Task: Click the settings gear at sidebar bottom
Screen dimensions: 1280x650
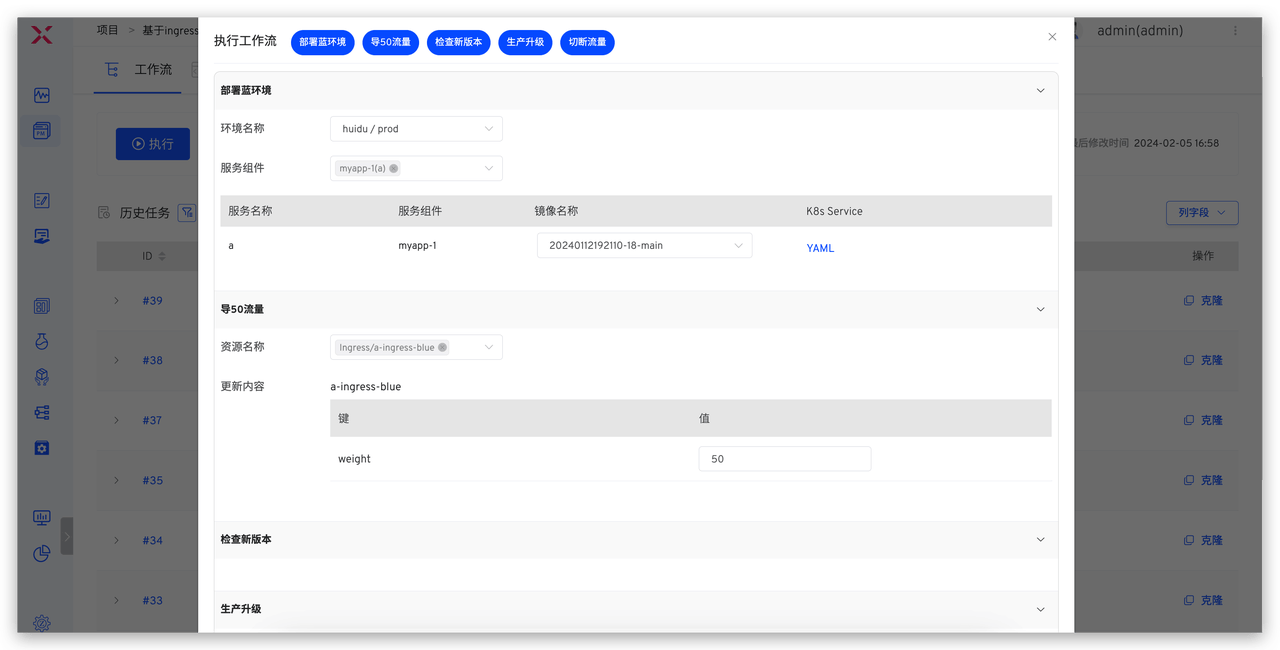Action: [41, 623]
